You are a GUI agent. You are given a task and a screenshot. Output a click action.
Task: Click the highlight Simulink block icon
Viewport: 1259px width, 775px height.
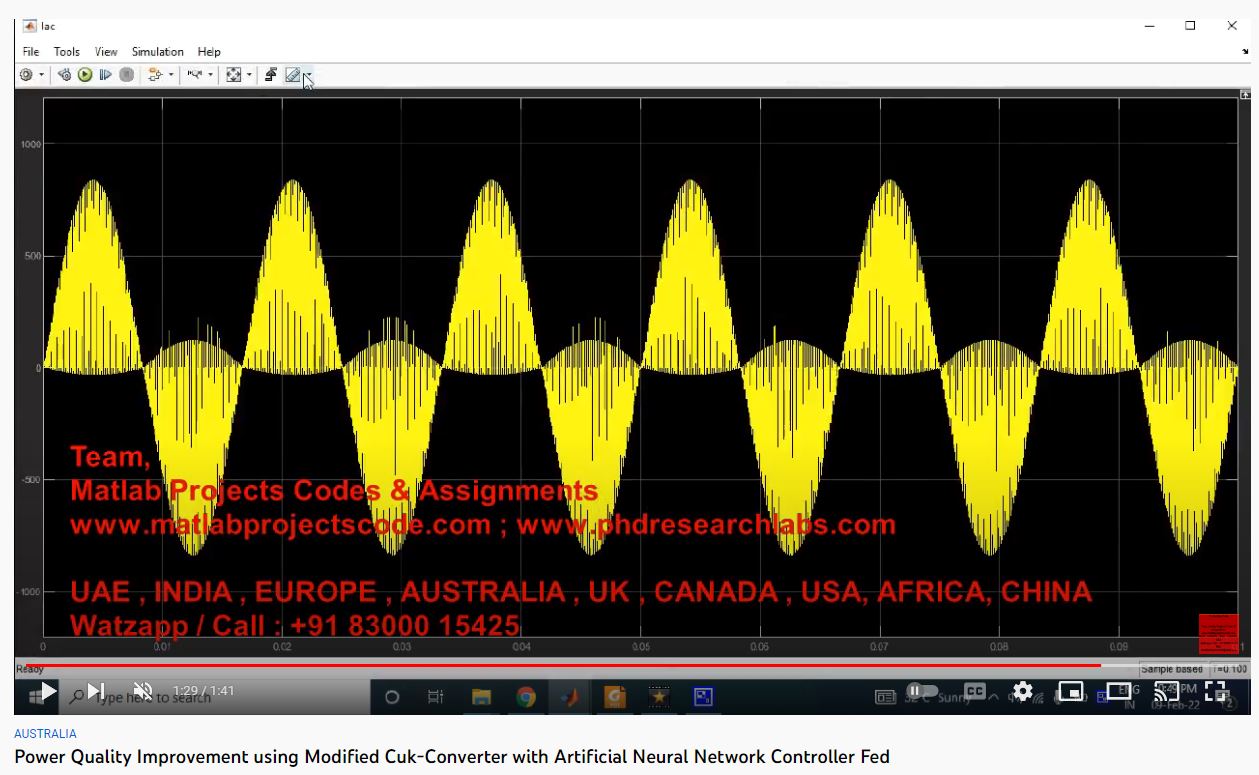pyautogui.click(x=155, y=75)
